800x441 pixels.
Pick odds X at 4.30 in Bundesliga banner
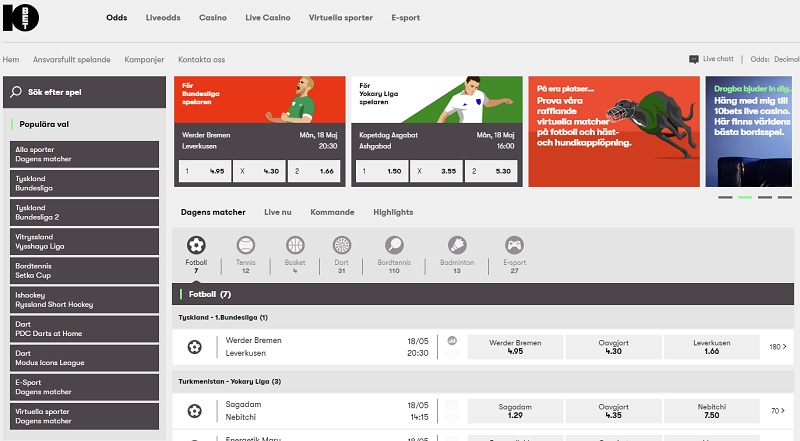click(259, 171)
